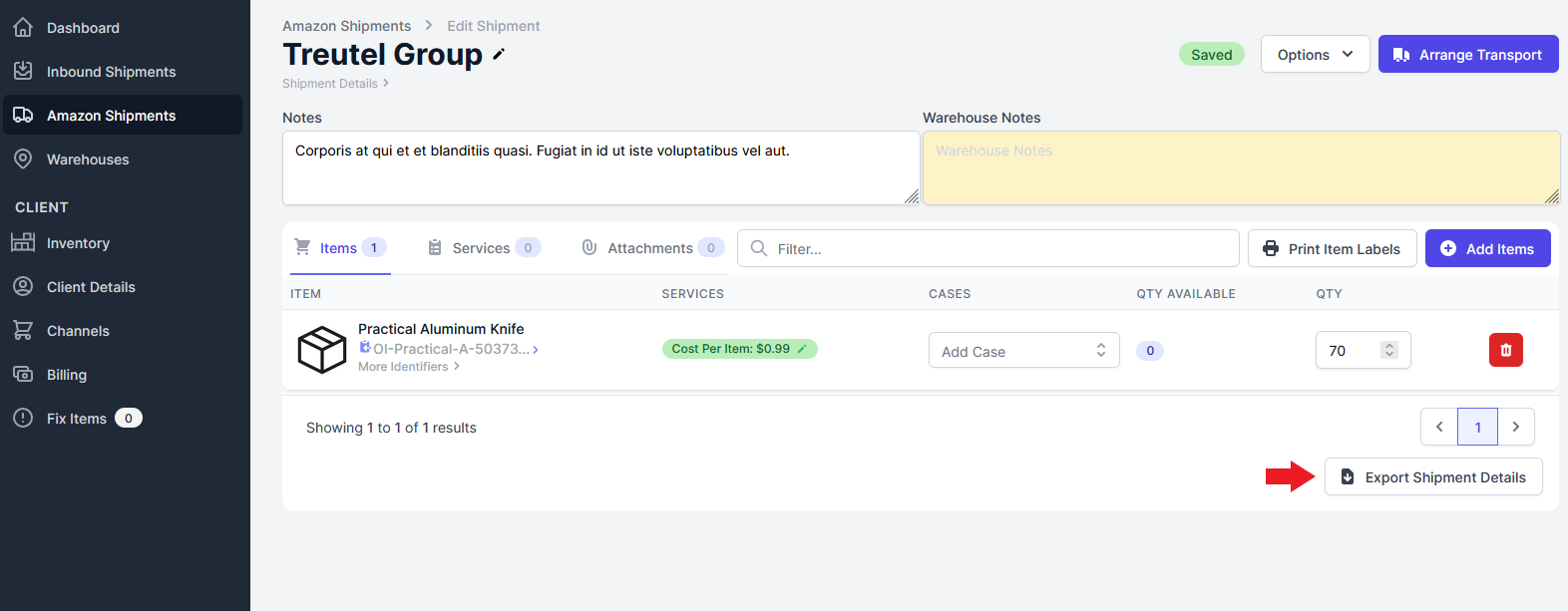1568x611 pixels.
Task: Click the Amazon Shipments truck icon
Action: [23, 115]
